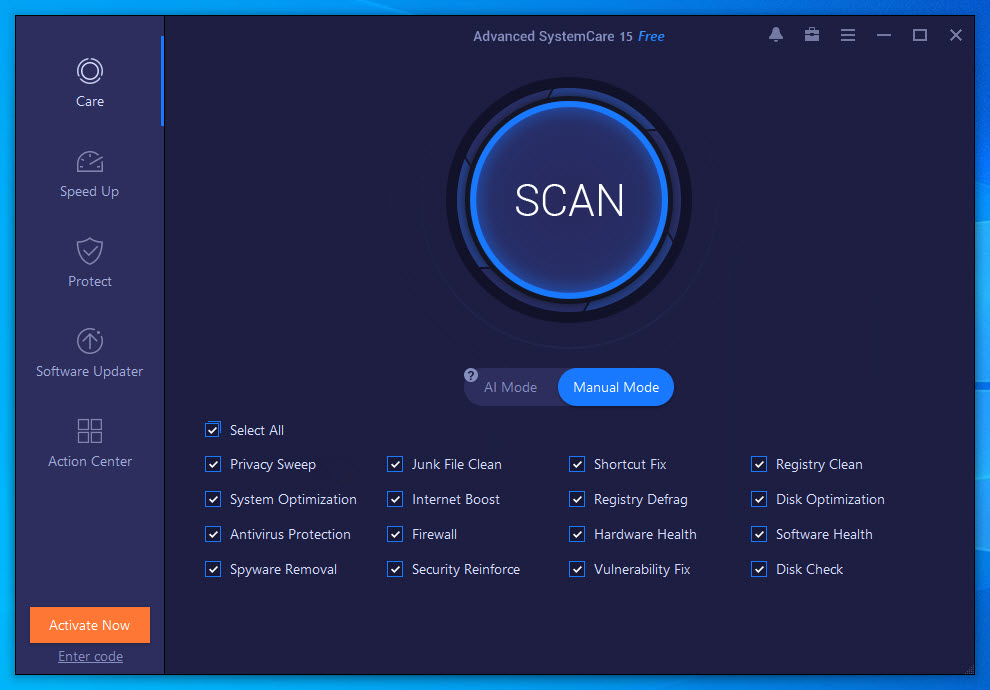The height and width of the screenshot is (690, 990).
Task: Select the Manual Mode tab
Action: tap(616, 387)
